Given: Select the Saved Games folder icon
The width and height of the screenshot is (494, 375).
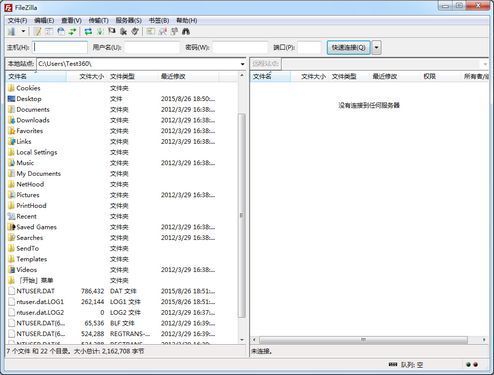Looking at the screenshot, I should (x=11, y=227).
